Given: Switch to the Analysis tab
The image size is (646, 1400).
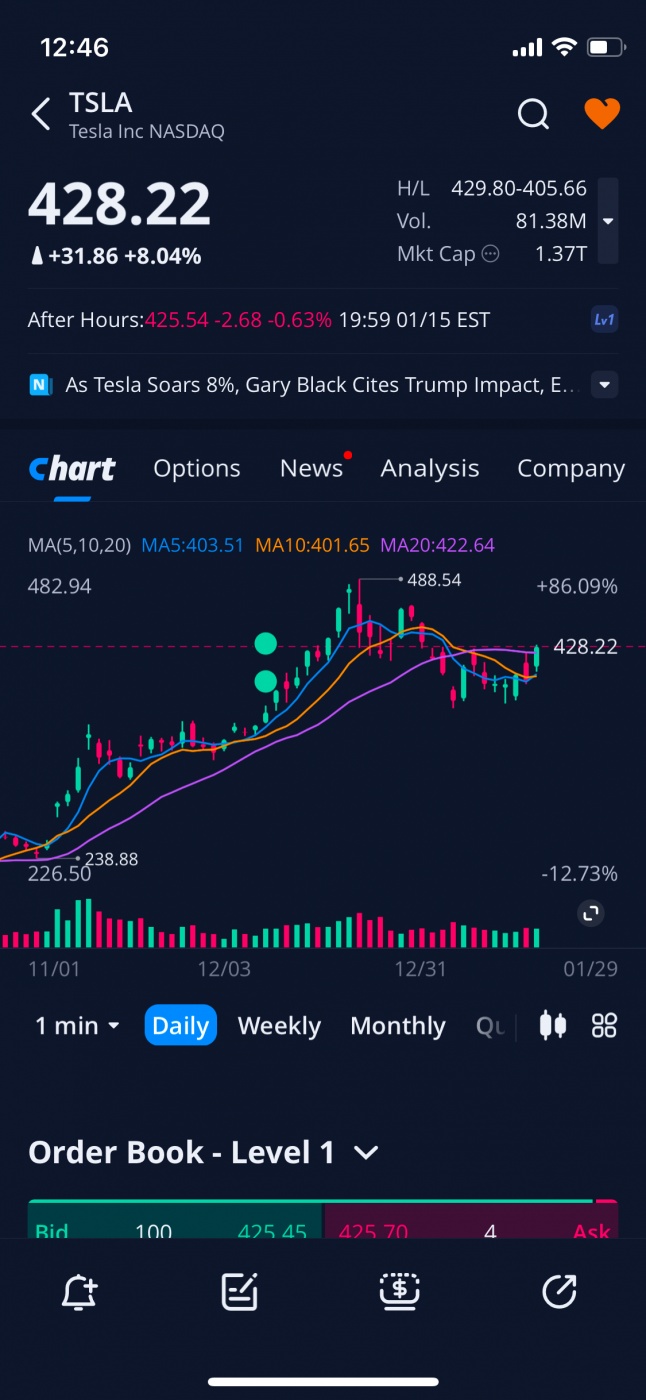Looking at the screenshot, I should click(430, 468).
